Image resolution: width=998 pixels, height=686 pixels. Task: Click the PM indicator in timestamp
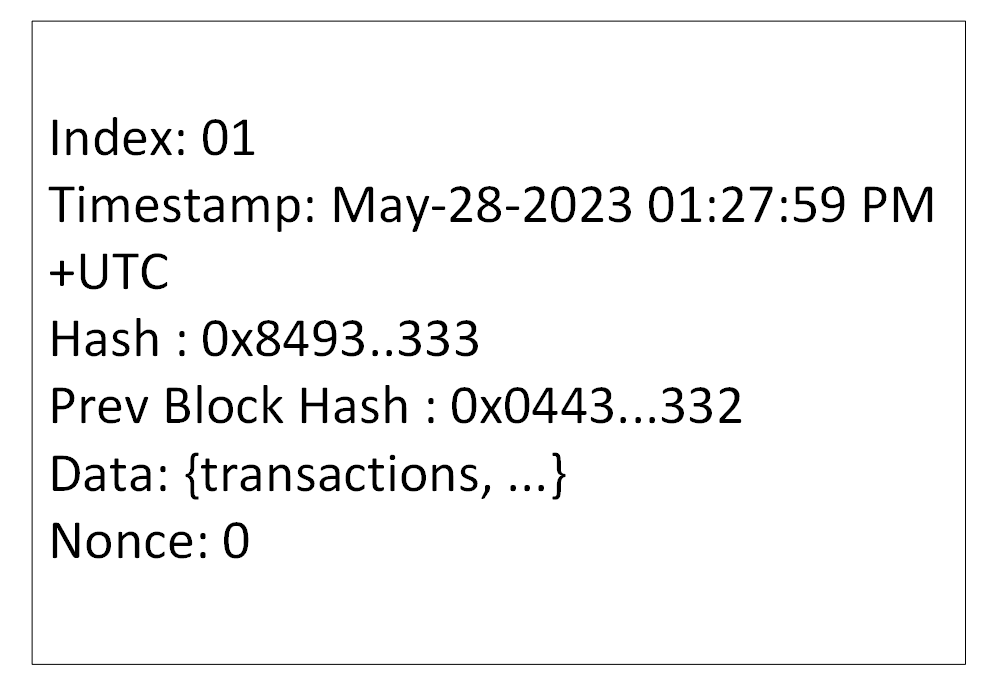pyautogui.click(x=897, y=206)
